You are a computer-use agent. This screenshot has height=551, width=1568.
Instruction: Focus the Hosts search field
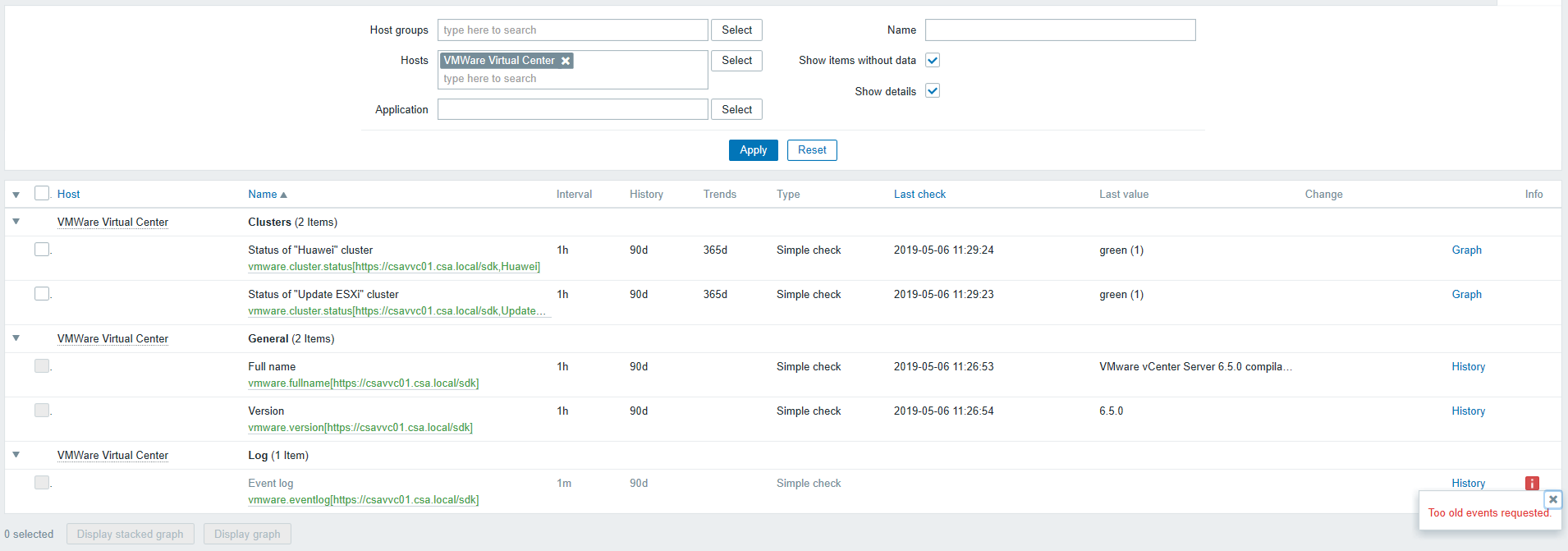click(572, 79)
